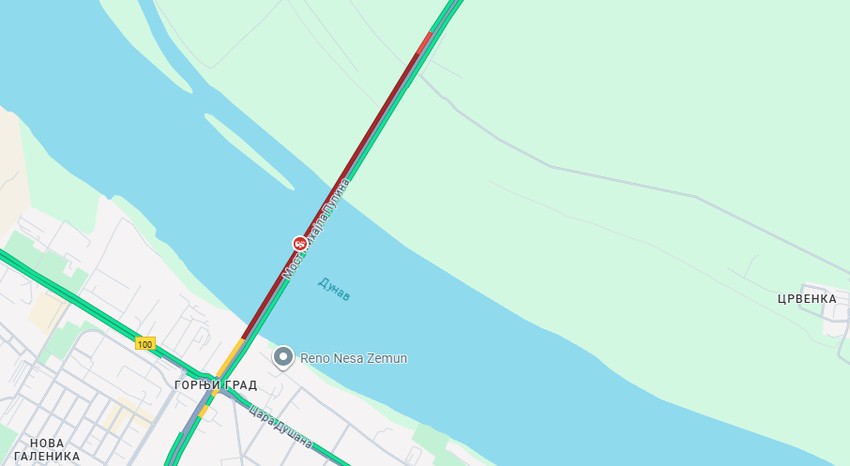Screen dimensions: 850x466
Task: Select the long narrow island in the Danube
Action: coord(249,152)
